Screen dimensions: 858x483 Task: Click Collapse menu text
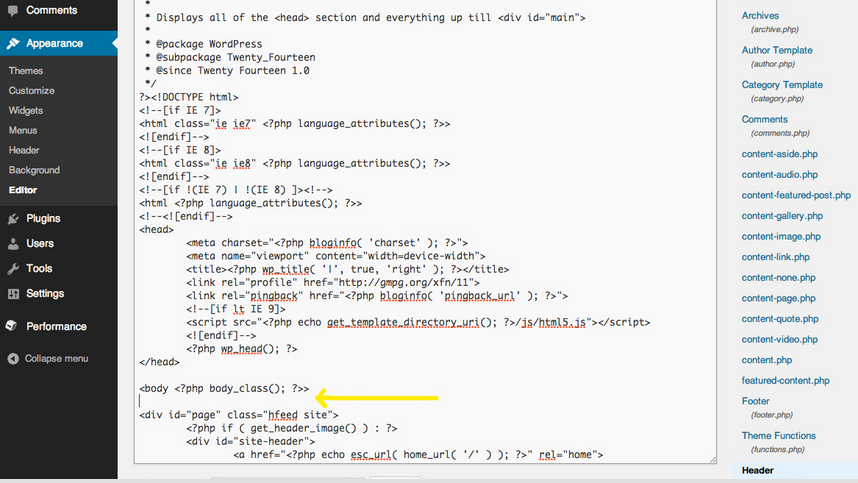coord(56,359)
